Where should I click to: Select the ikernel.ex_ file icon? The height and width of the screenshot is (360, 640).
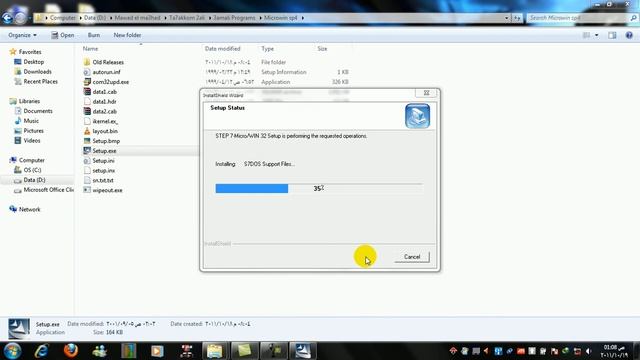(87, 121)
